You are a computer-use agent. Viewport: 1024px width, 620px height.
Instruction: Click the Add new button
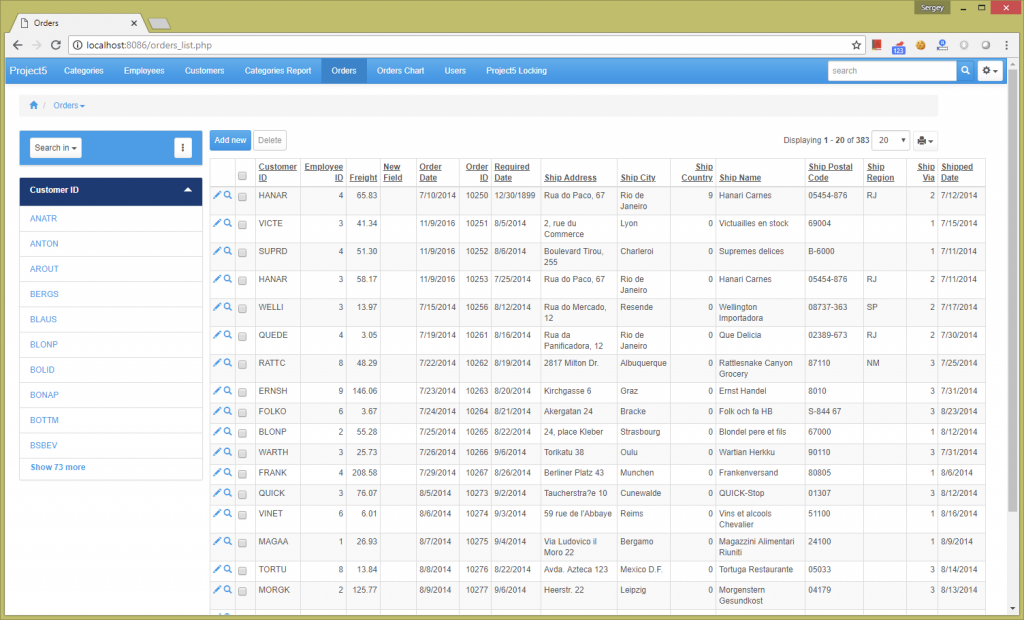[229, 140]
